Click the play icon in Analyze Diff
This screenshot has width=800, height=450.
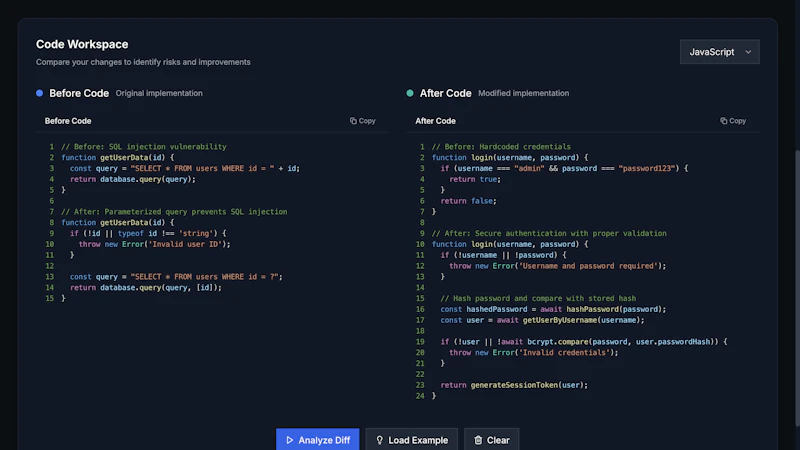point(290,440)
